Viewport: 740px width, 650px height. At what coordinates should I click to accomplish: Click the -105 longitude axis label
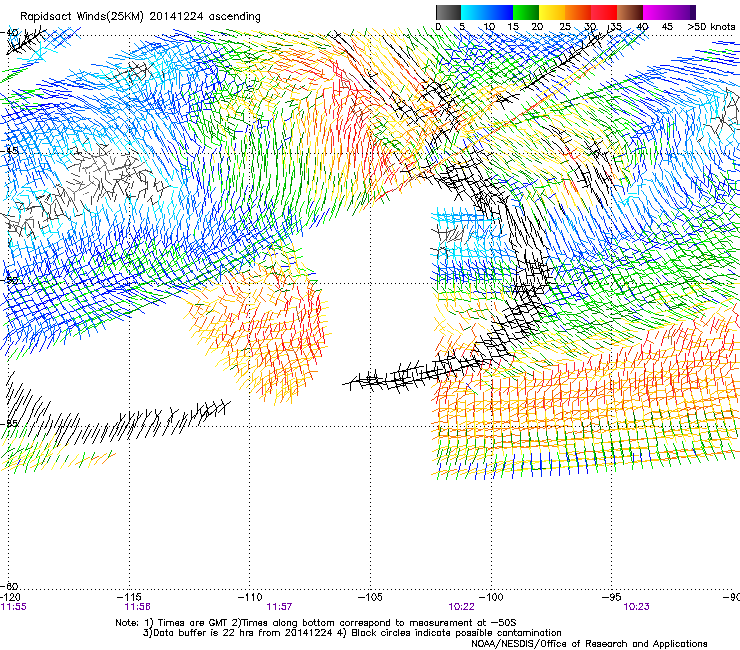[x=370, y=597]
